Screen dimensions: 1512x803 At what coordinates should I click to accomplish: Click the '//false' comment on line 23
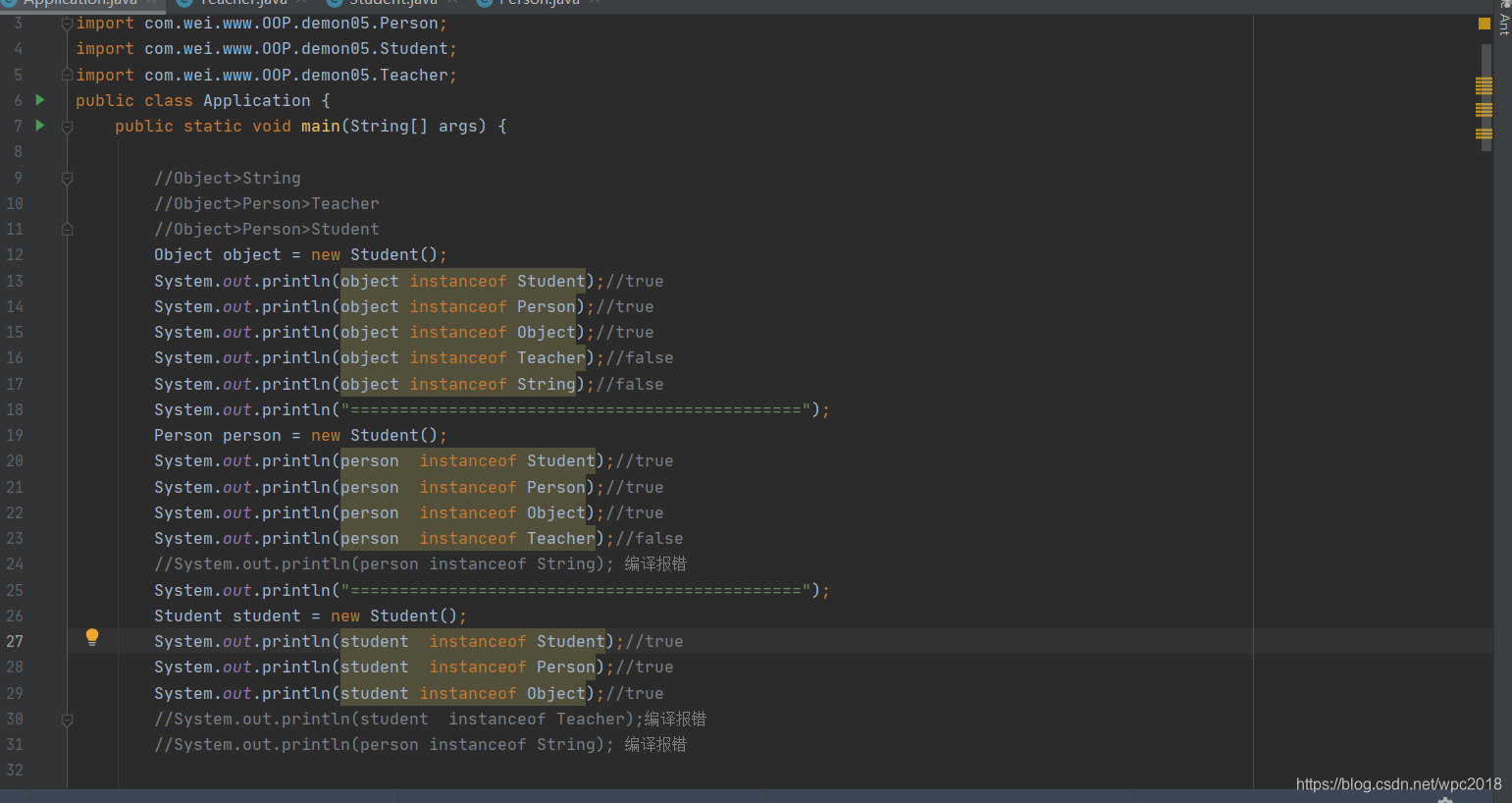(650, 539)
